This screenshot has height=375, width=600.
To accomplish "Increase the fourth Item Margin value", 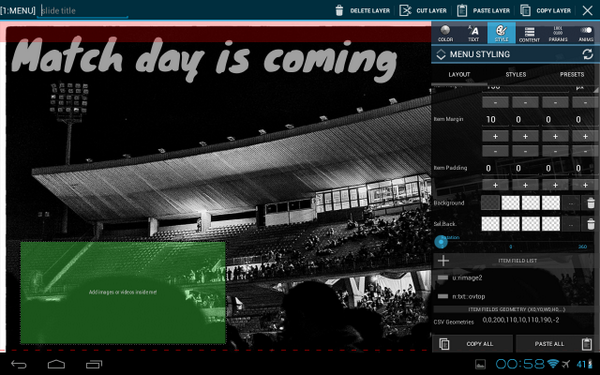I will tap(585, 136).
